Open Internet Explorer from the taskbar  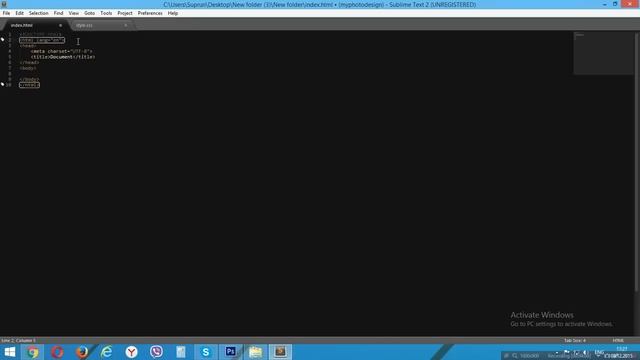tap(107, 352)
